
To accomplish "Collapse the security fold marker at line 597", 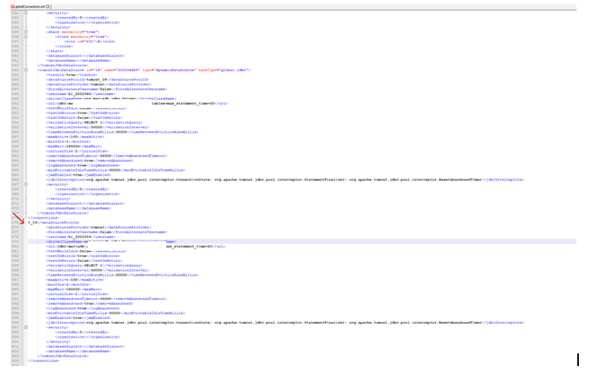I will tap(26, 327).
